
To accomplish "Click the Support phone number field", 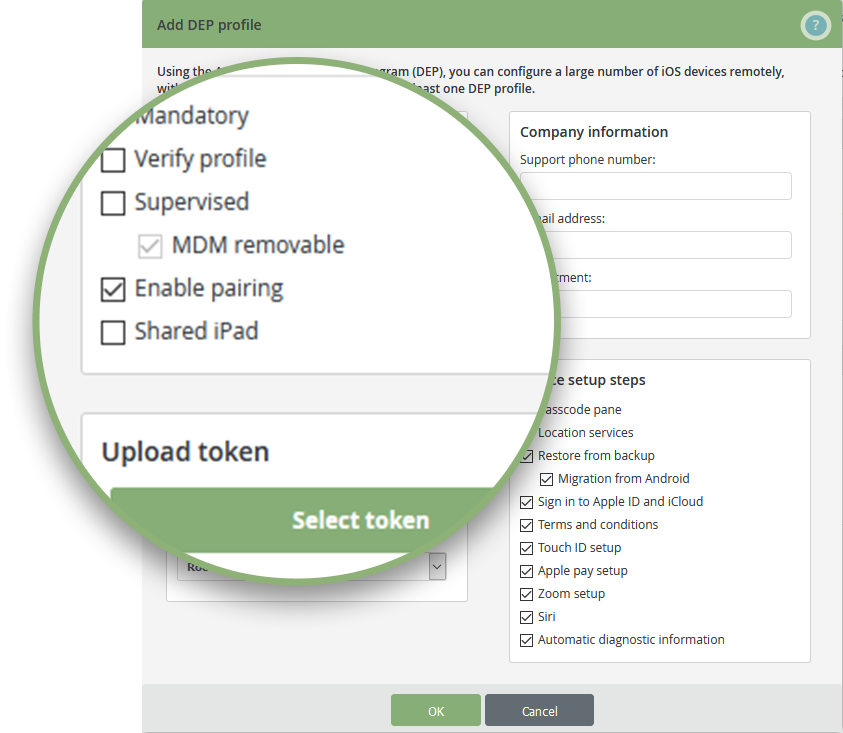I will coord(656,186).
